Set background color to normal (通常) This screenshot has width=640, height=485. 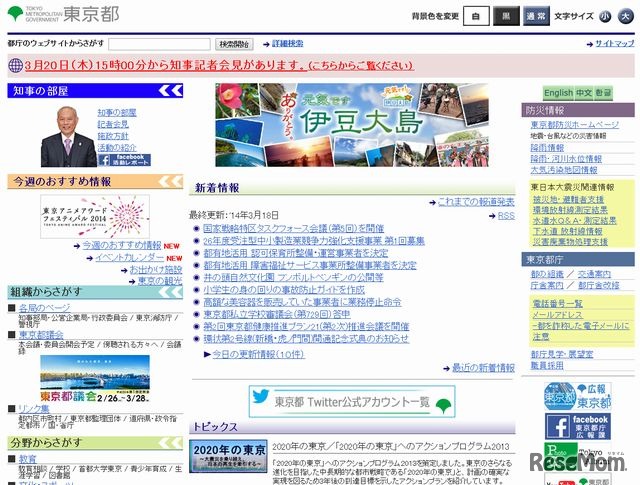coord(536,16)
